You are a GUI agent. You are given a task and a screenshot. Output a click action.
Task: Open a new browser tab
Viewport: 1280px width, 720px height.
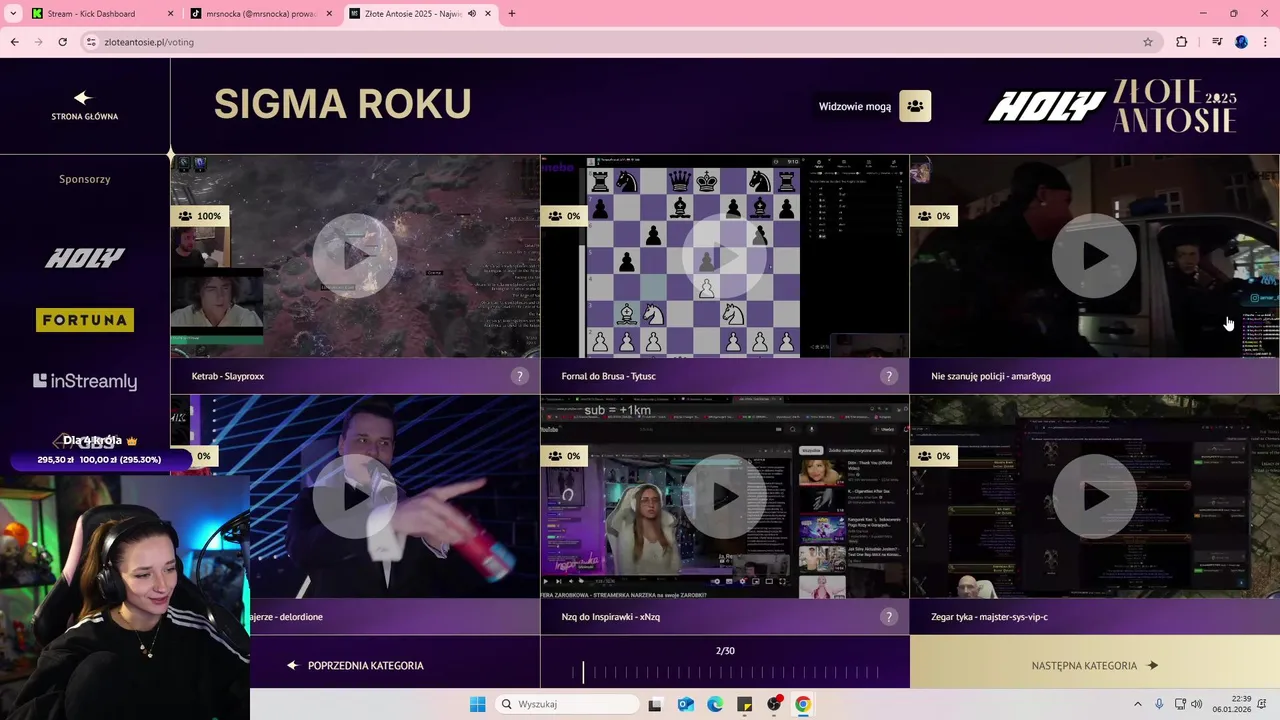[511, 14]
